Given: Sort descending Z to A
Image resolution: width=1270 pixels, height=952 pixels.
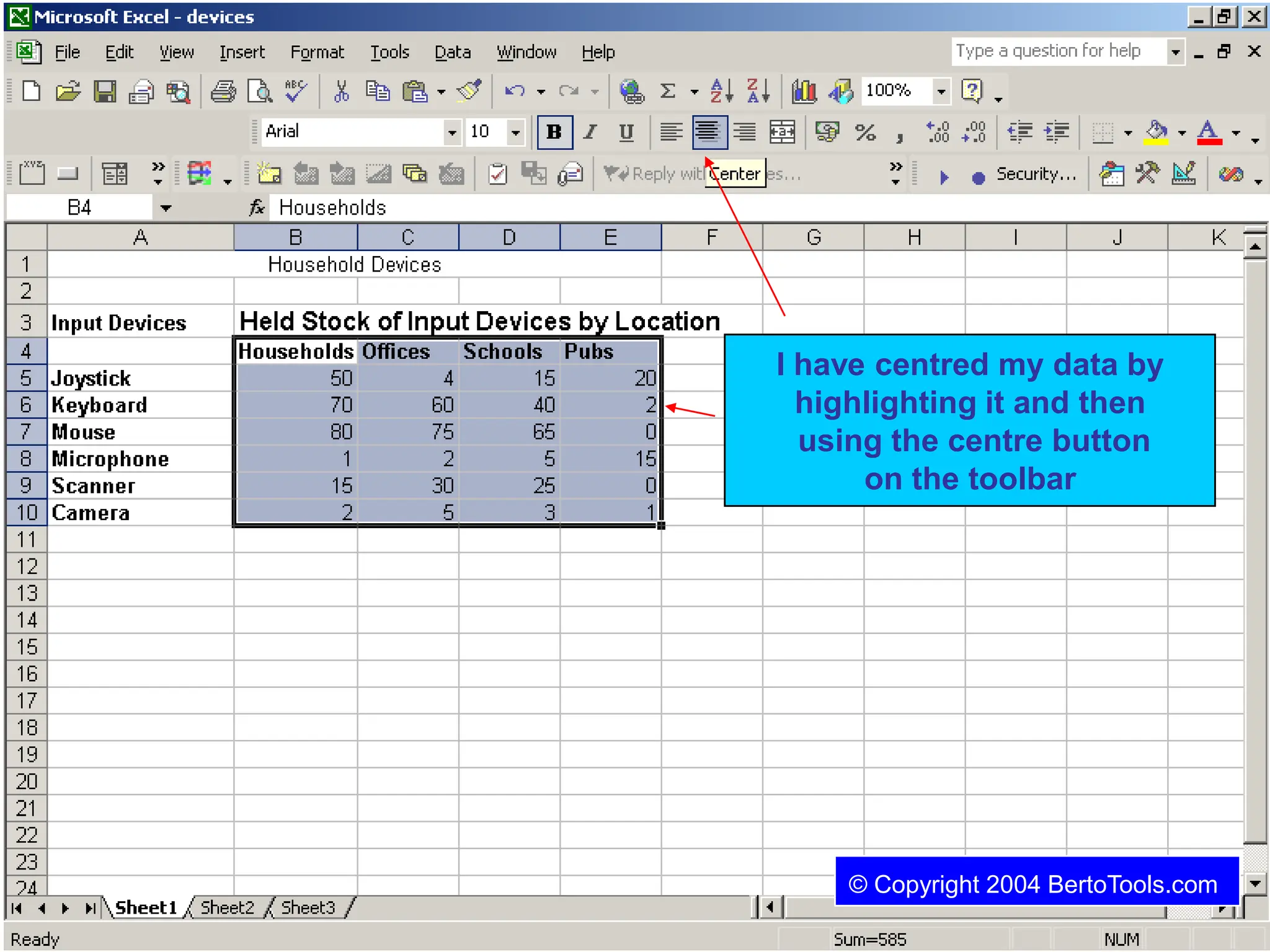Looking at the screenshot, I should pos(758,92).
